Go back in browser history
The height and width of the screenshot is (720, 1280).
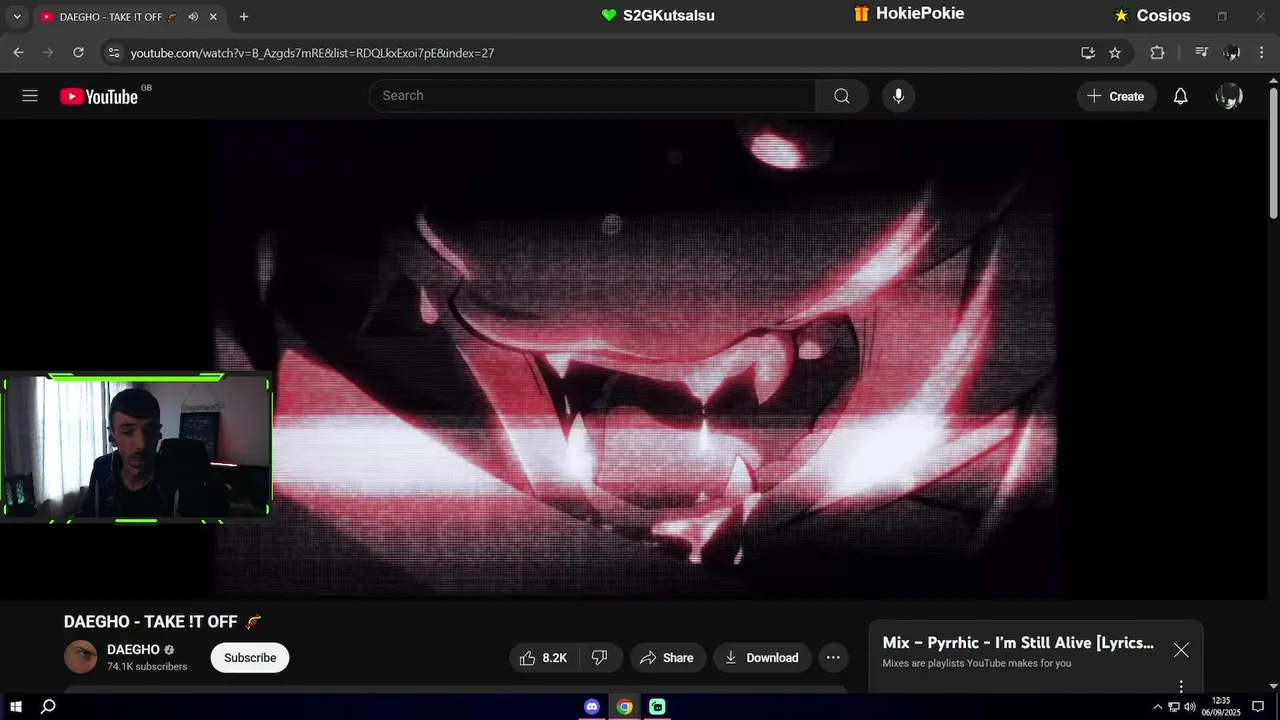click(18, 52)
